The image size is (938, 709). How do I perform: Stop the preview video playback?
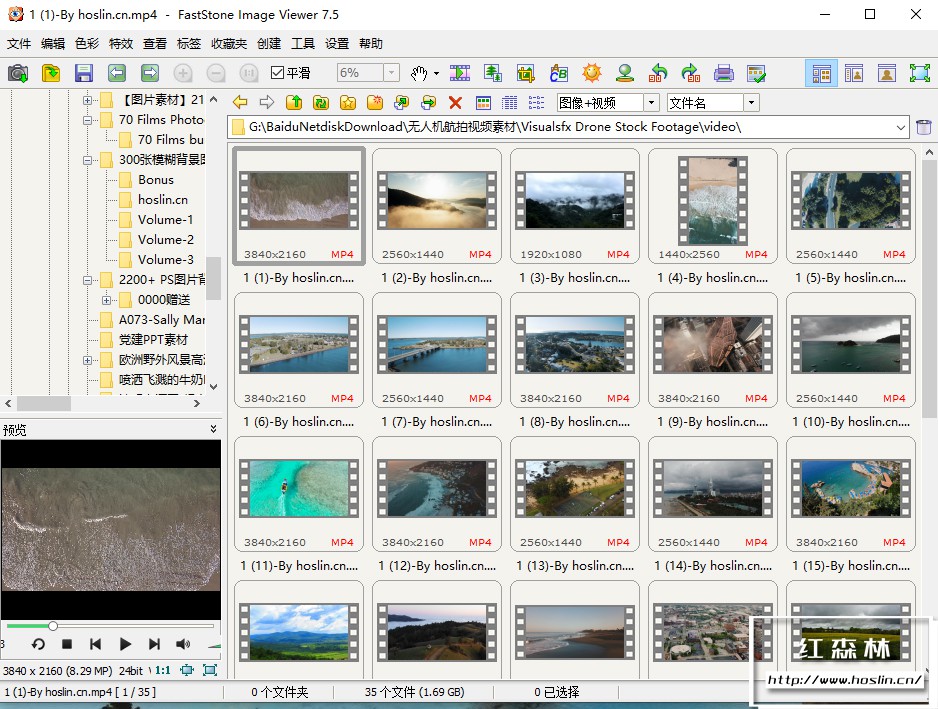coord(67,644)
